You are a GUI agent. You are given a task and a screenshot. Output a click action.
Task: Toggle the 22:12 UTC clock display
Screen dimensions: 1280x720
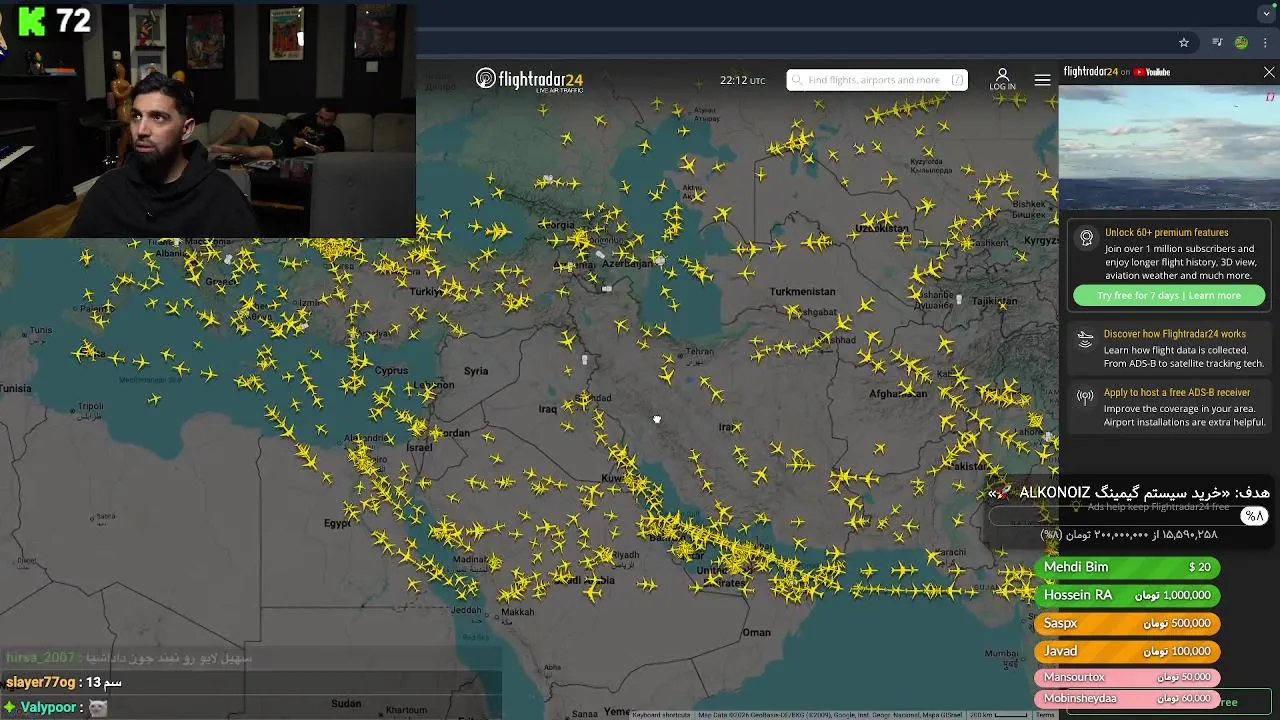742,80
